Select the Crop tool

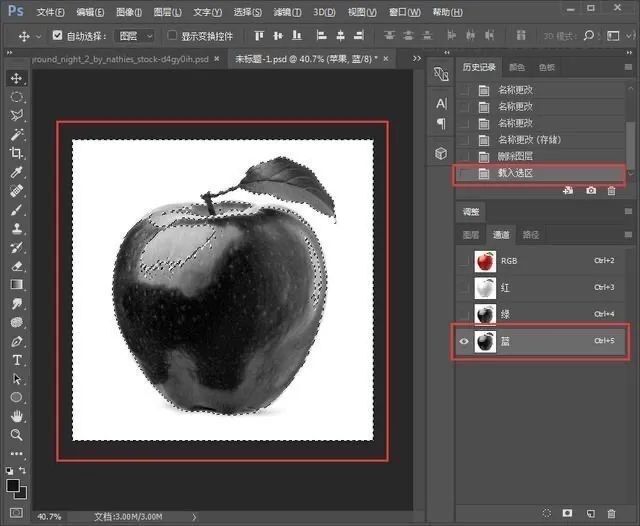(16, 153)
